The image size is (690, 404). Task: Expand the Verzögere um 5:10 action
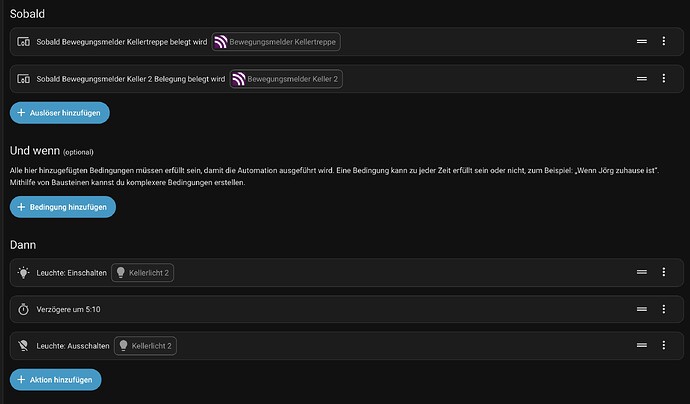pyautogui.click(x=346, y=309)
